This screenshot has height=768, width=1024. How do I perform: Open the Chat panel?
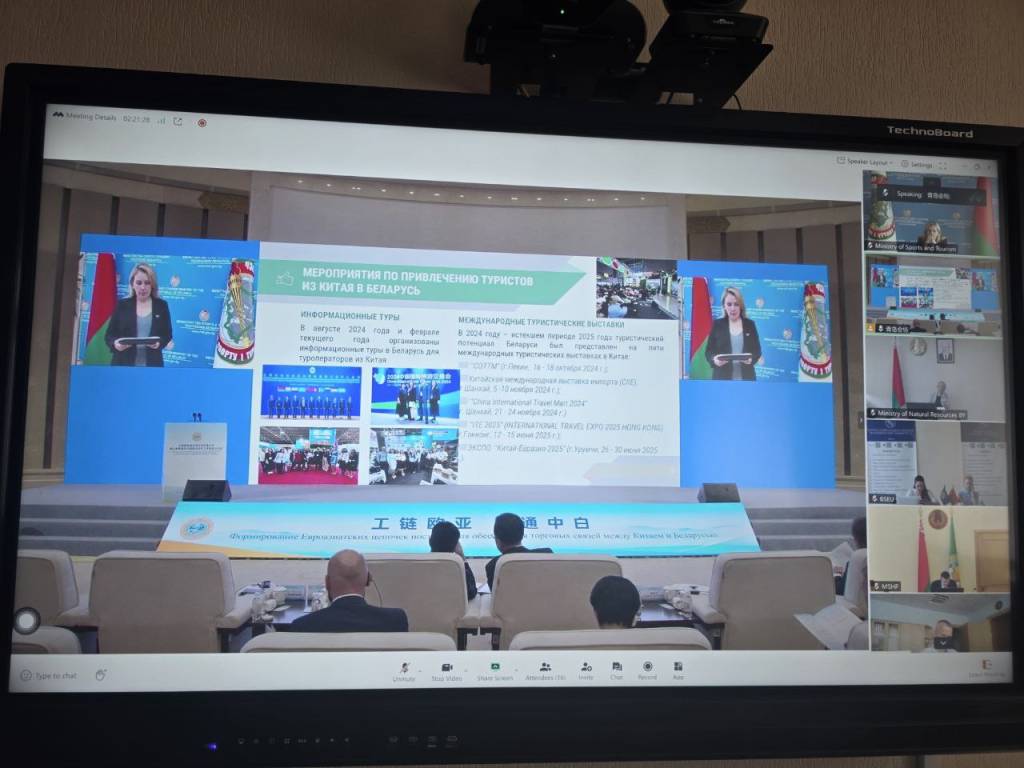coord(616,670)
